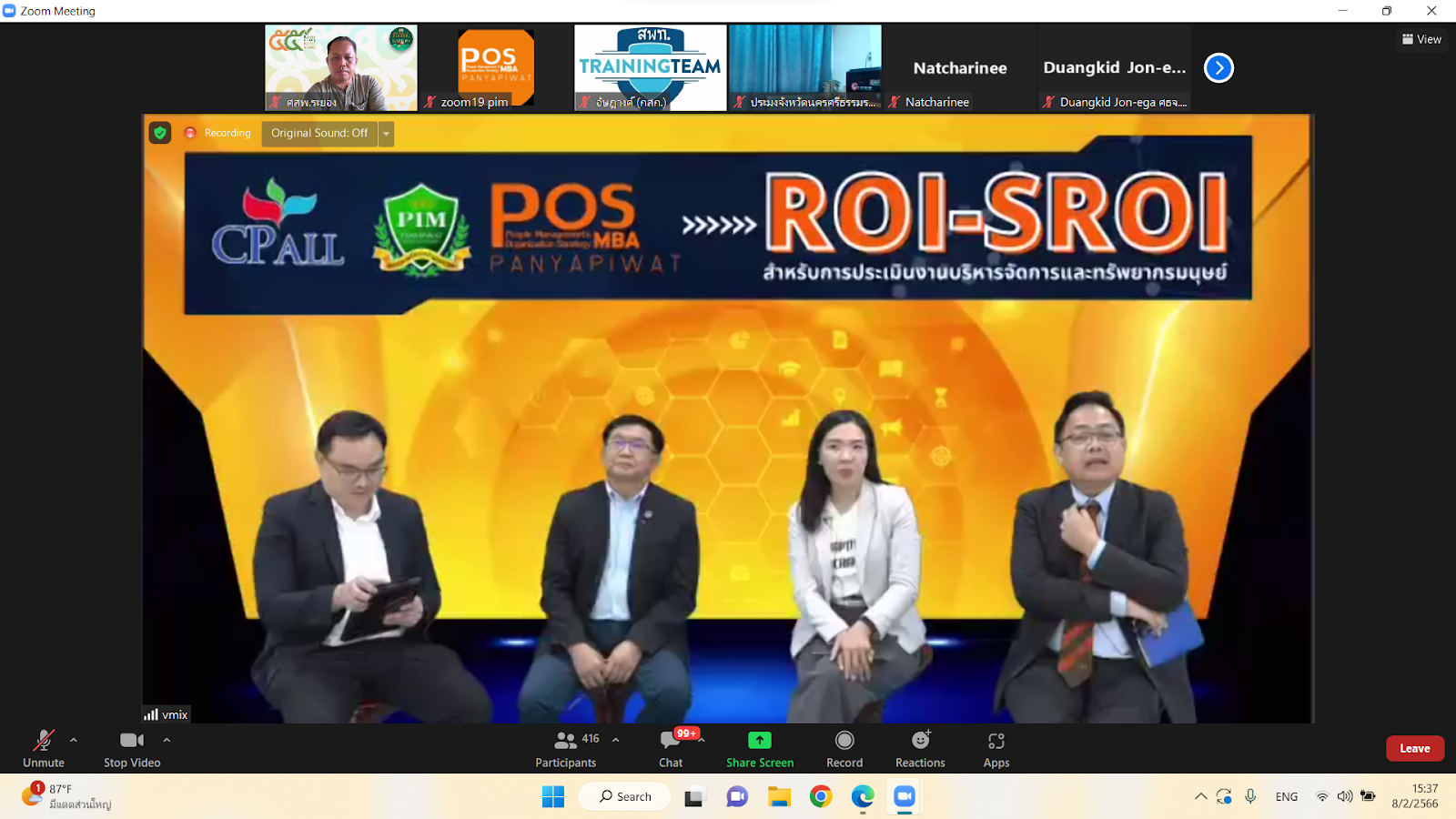
Task: Switch ENG input language
Action: pos(1287,796)
